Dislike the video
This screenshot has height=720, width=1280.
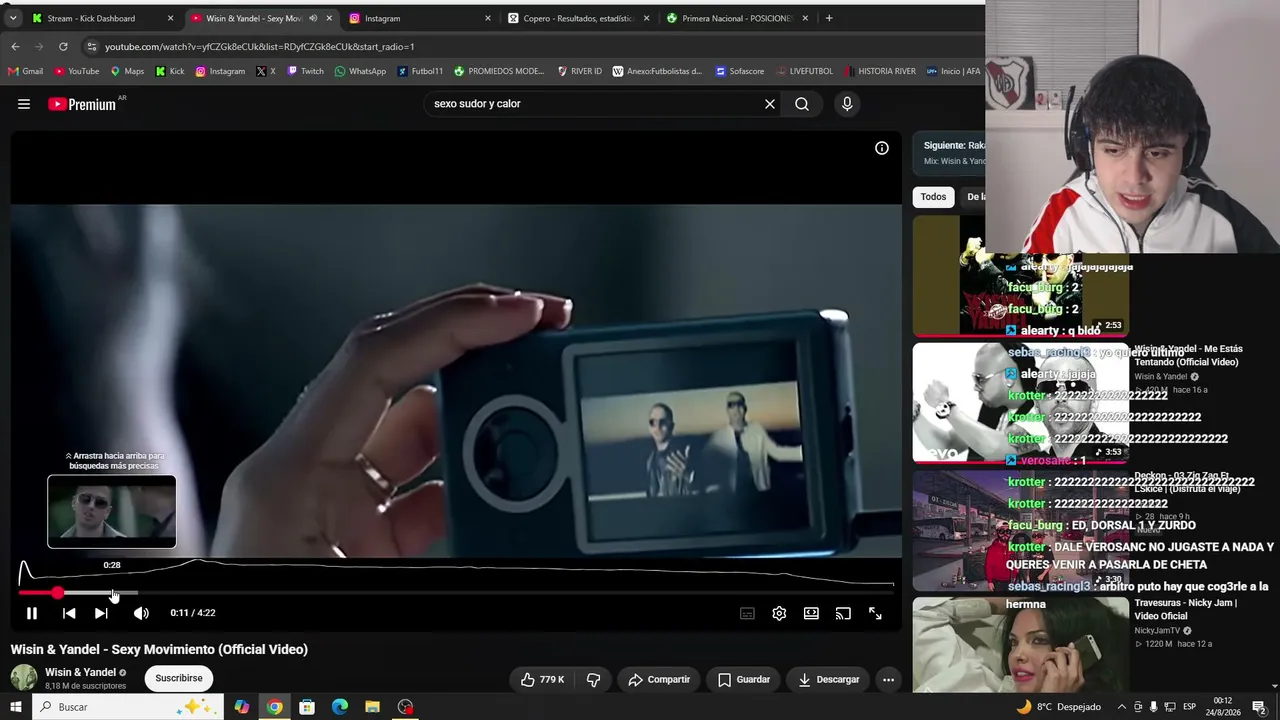593,680
